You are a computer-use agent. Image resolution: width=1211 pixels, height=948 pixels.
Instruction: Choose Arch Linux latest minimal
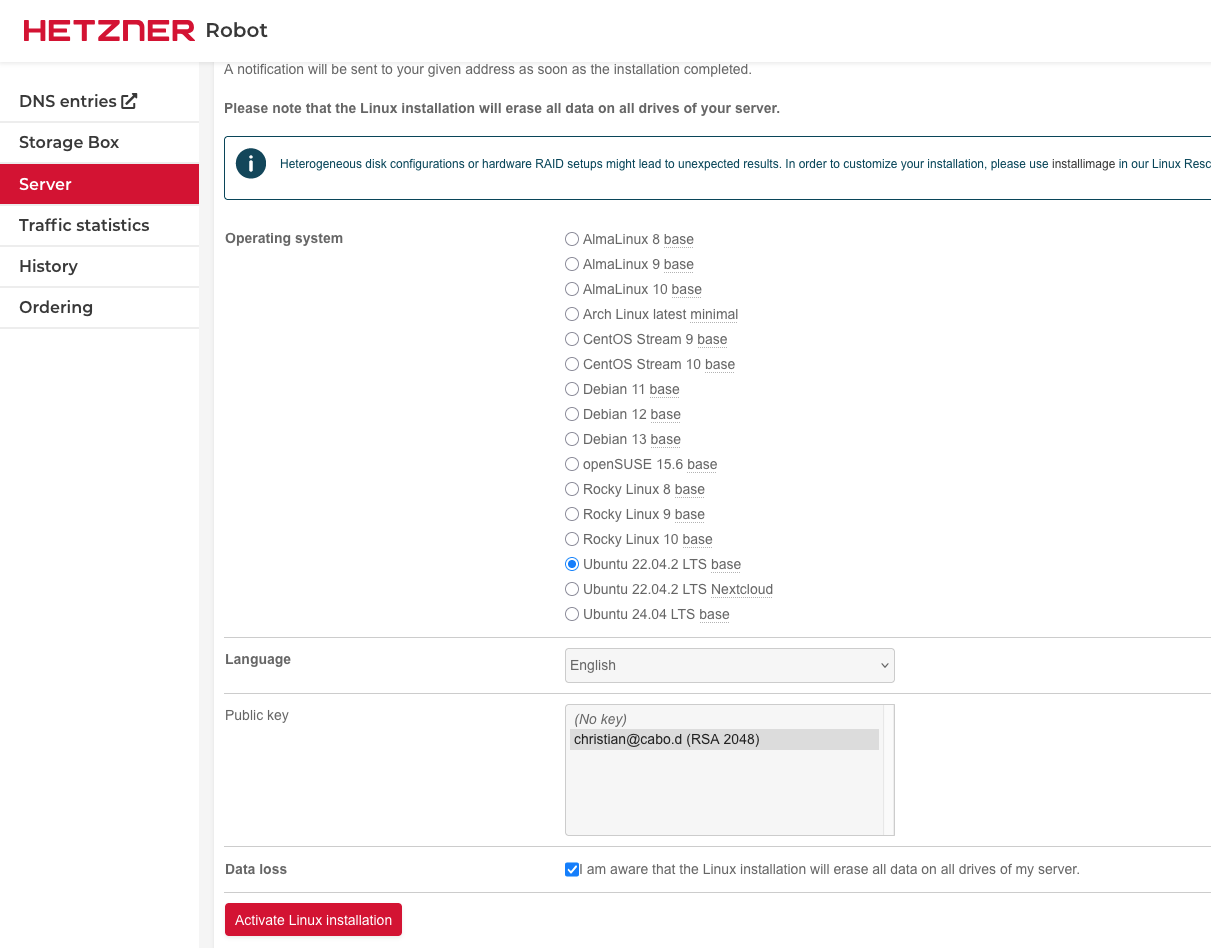572,314
